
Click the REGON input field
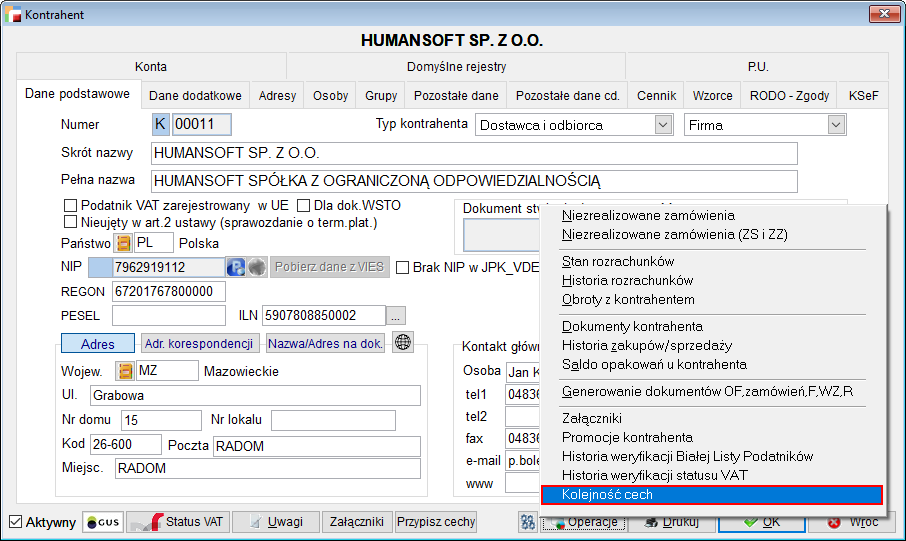(x=169, y=291)
